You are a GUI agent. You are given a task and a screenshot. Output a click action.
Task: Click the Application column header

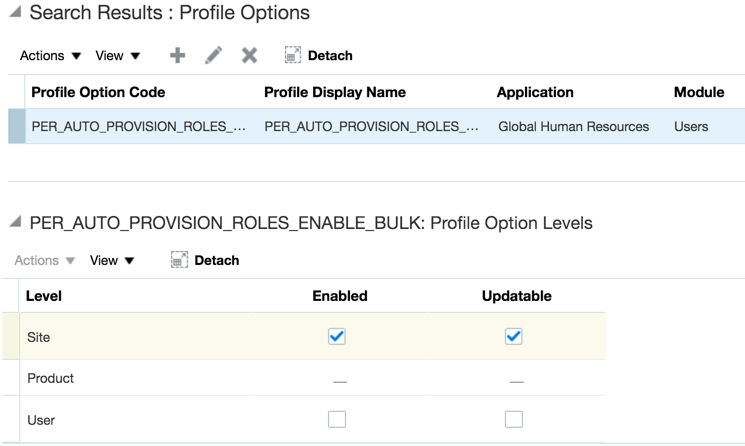(x=535, y=92)
